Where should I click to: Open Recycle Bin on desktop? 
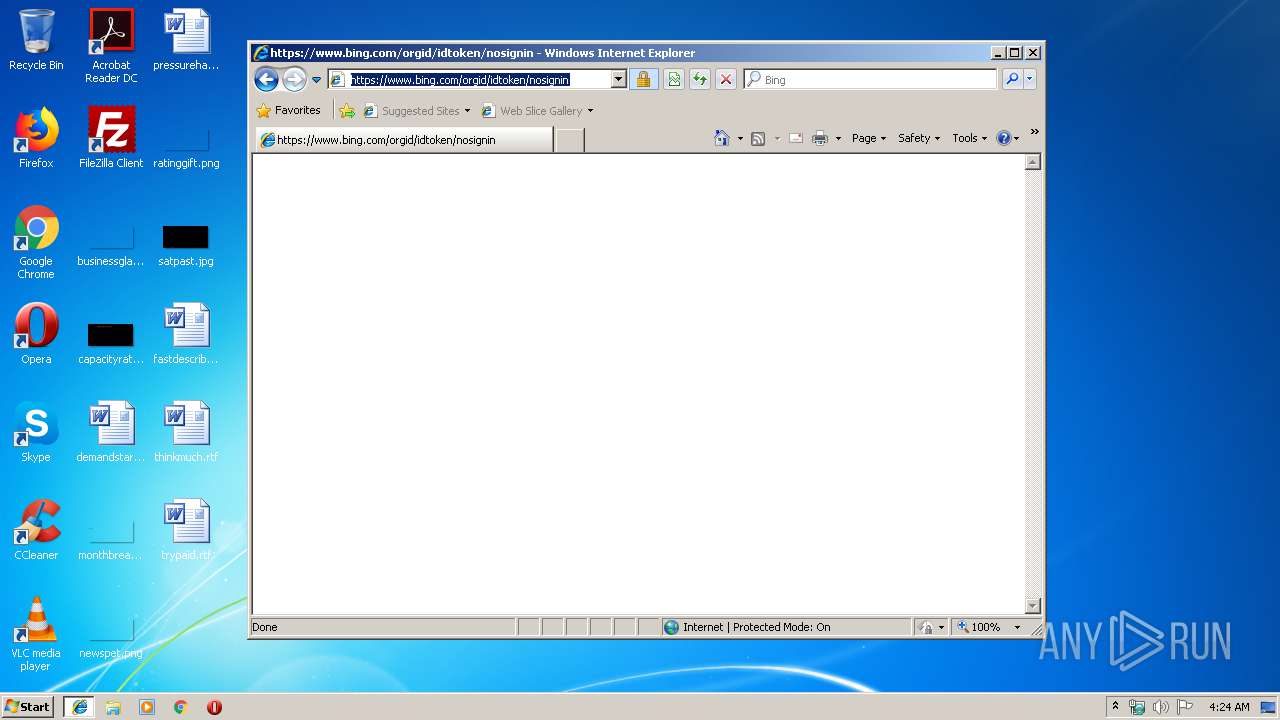[x=36, y=40]
